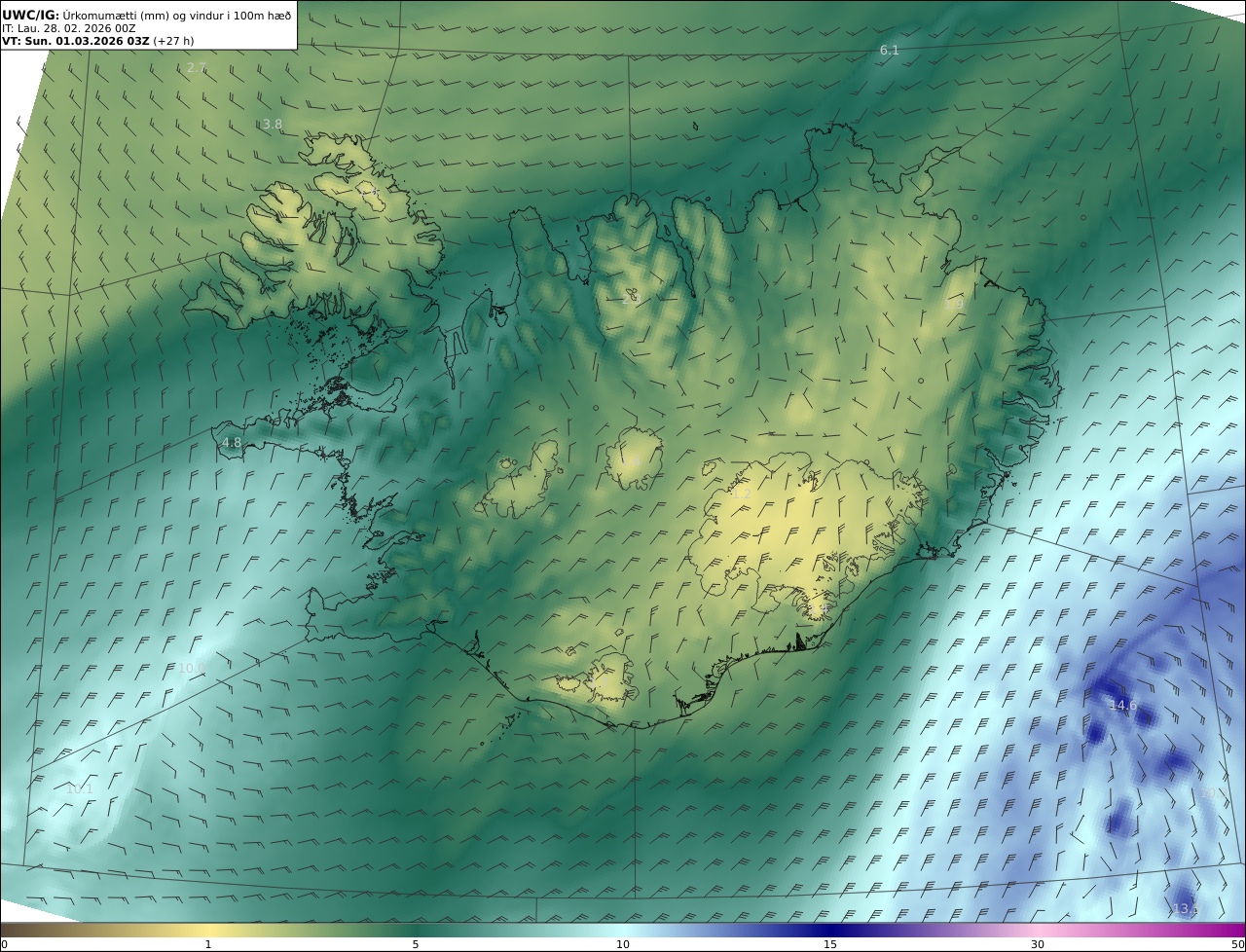
Task: Click the 1.9 value in northeast Iceland
Action: 954,305
